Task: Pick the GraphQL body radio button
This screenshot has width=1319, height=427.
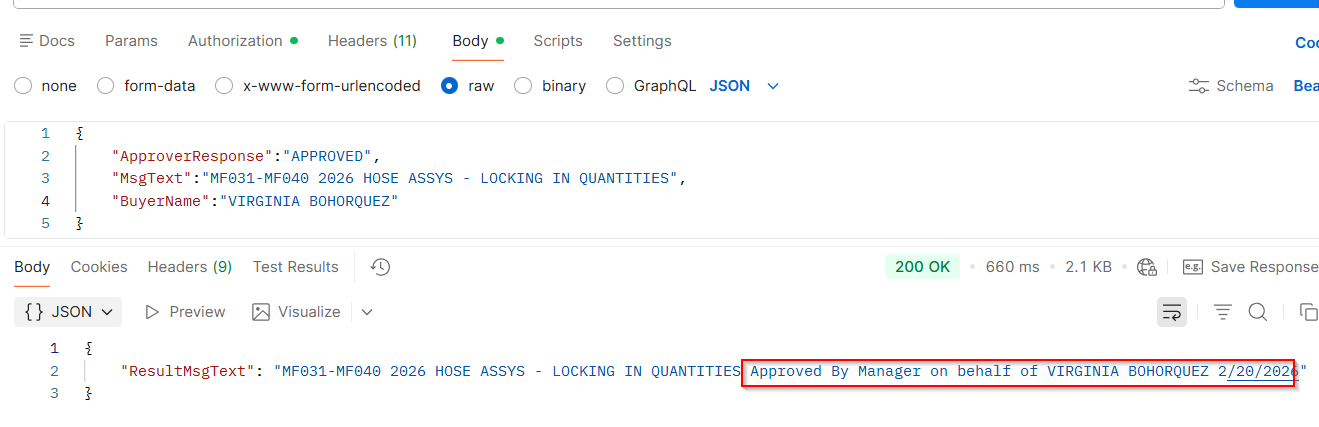Action: (x=616, y=86)
